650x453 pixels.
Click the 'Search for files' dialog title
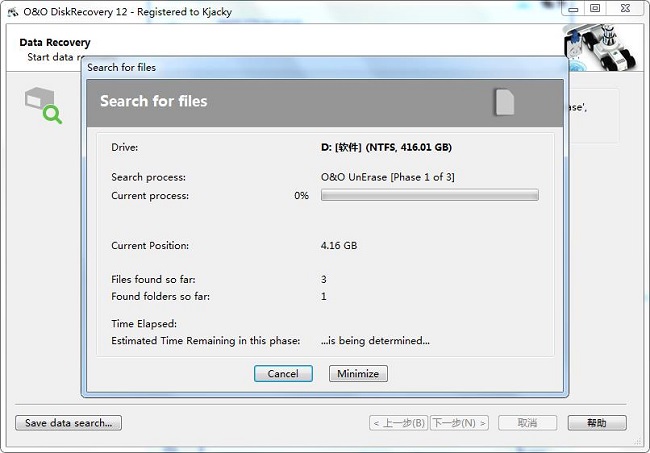[121, 68]
